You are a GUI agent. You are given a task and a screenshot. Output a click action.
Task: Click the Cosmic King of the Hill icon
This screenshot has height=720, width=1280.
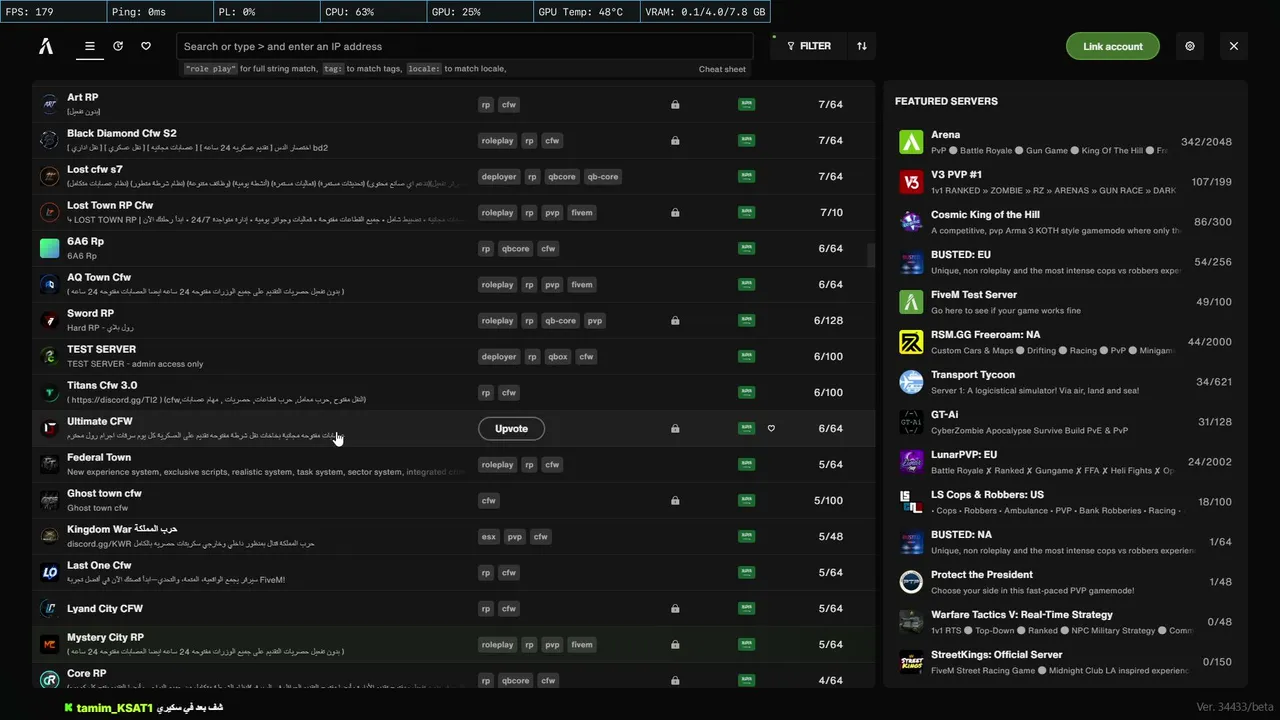click(x=911, y=222)
